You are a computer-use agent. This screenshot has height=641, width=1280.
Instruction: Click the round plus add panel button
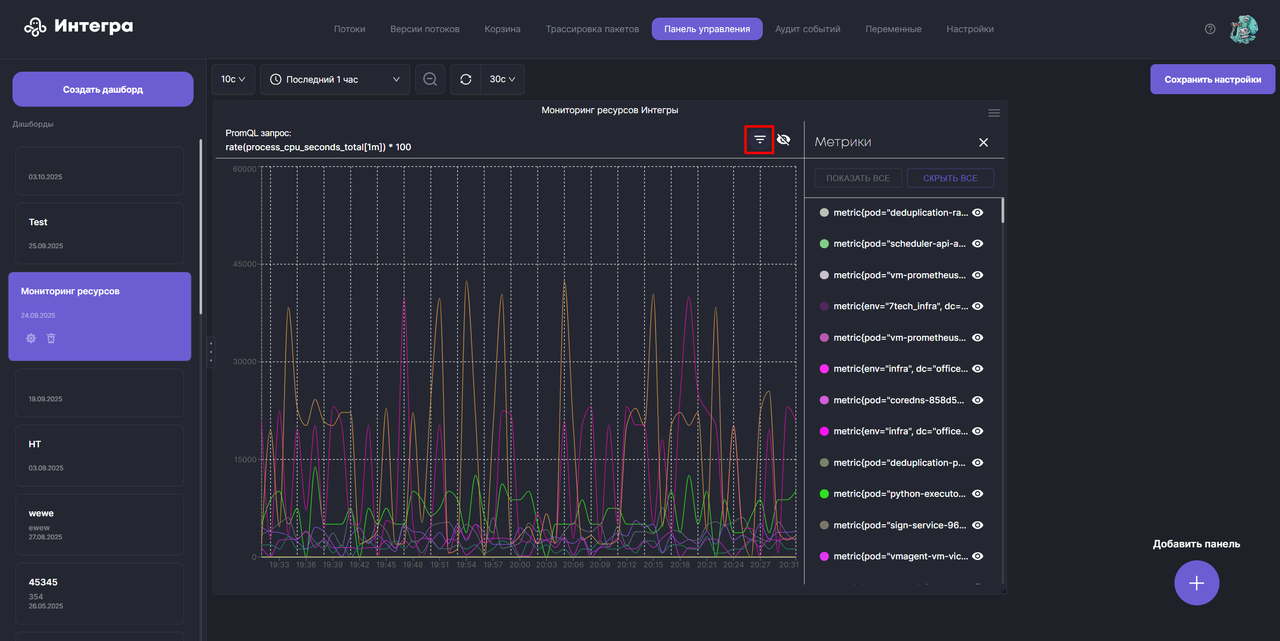click(x=1196, y=582)
